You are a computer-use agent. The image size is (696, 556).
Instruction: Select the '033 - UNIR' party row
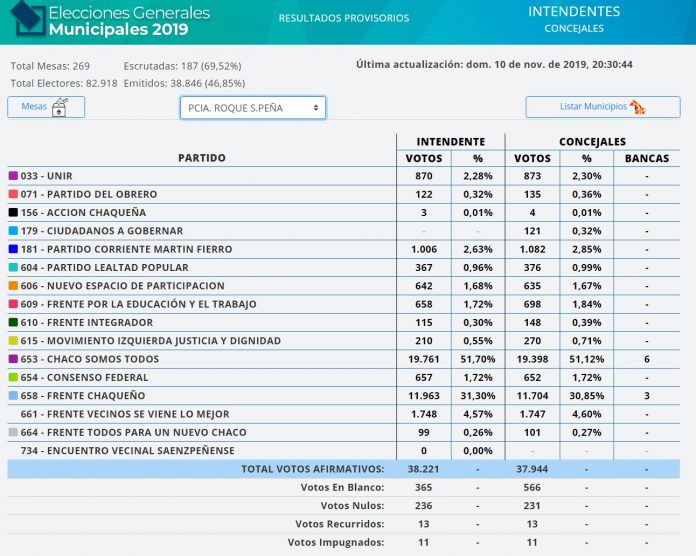click(344, 176)
